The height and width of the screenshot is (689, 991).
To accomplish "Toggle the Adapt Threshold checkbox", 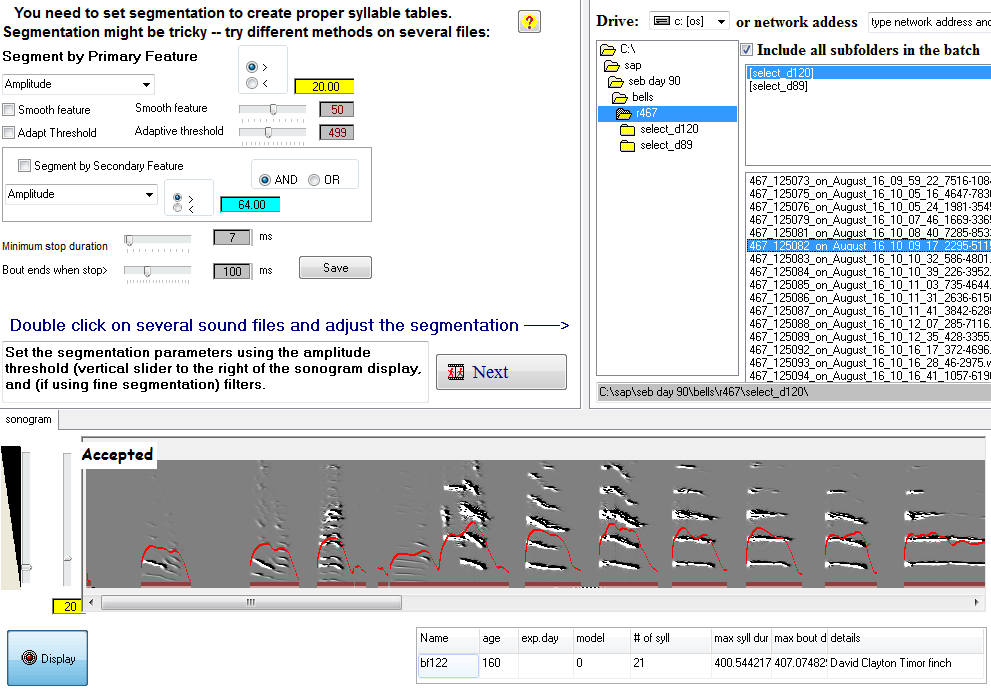I will click(9, 133).
